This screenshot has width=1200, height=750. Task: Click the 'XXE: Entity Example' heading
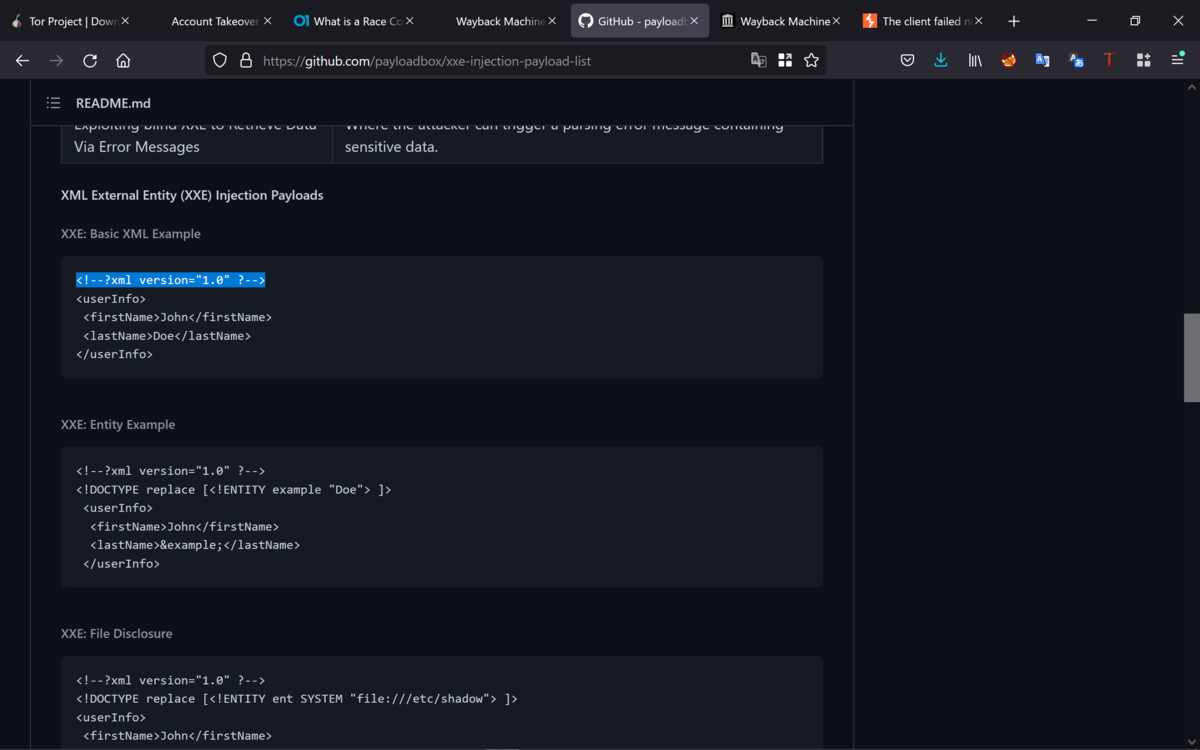pyautogui.click(x=118, y=425)
